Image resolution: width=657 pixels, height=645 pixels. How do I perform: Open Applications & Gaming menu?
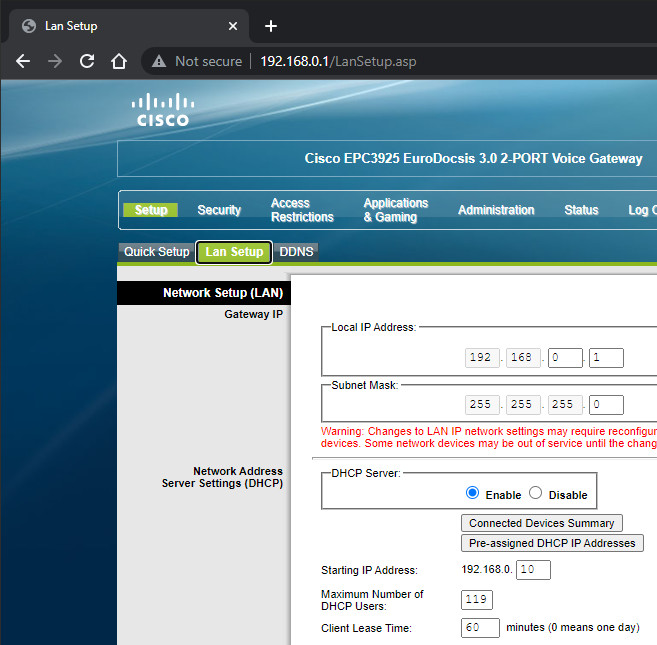[x=396, y=210]
